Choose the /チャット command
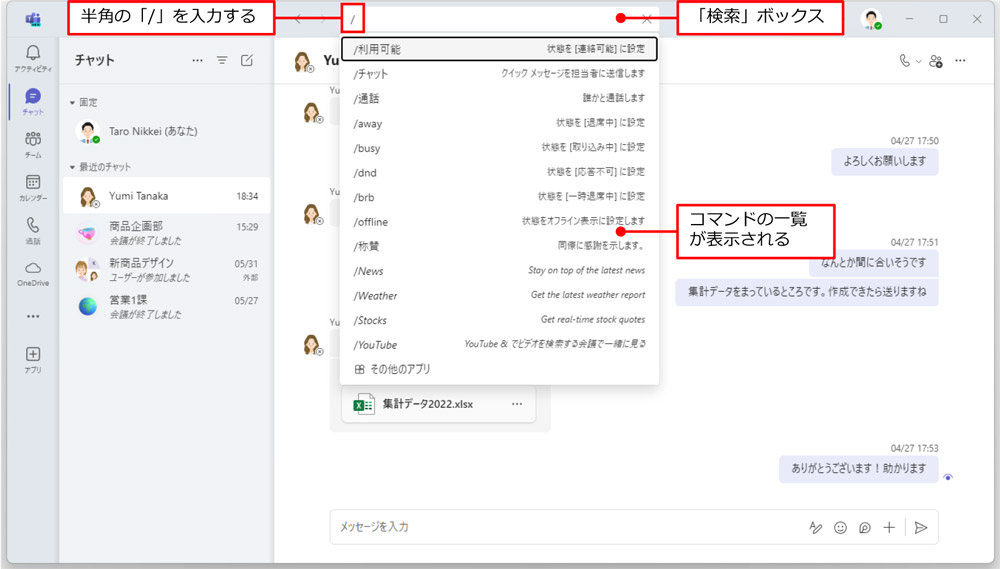 [x=499, y=74]
